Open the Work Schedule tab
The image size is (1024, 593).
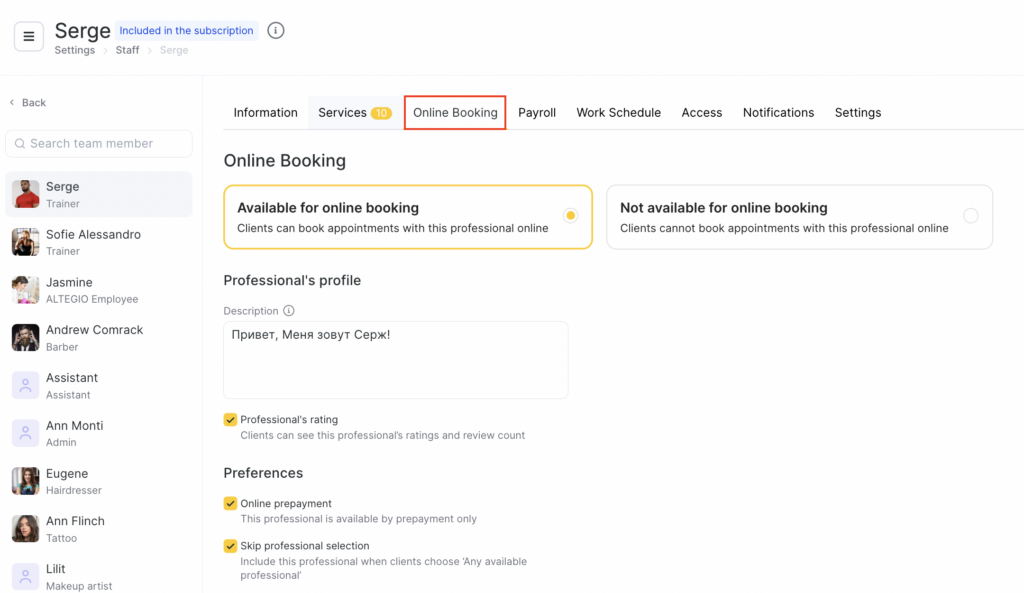click(x=618, y=113)
